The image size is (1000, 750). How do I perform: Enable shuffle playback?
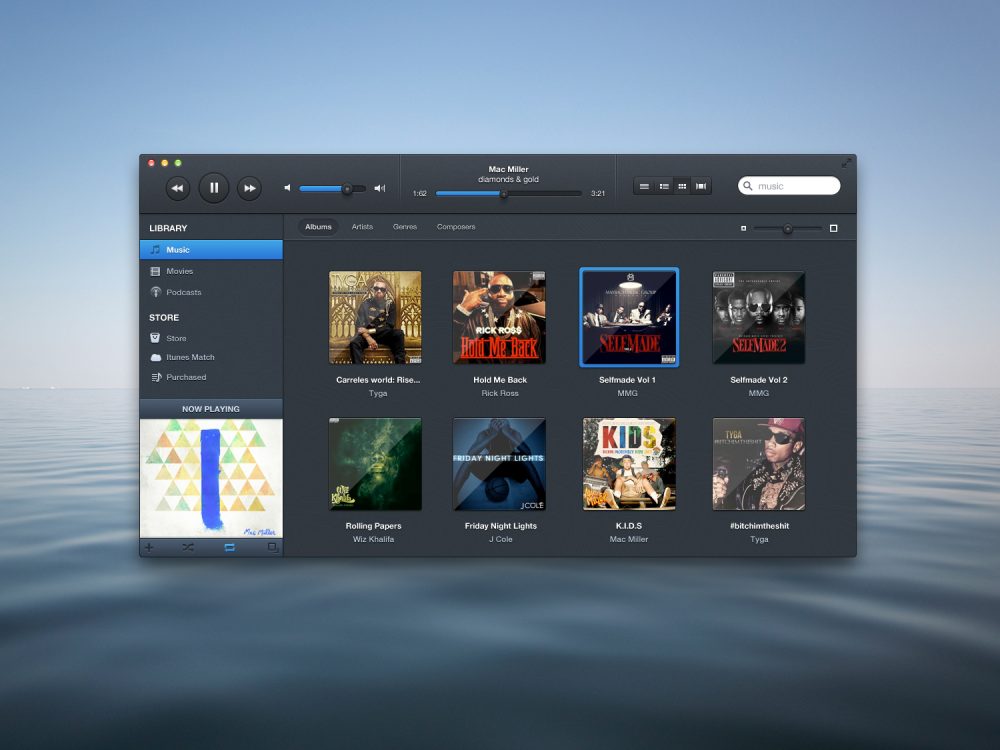188,548
